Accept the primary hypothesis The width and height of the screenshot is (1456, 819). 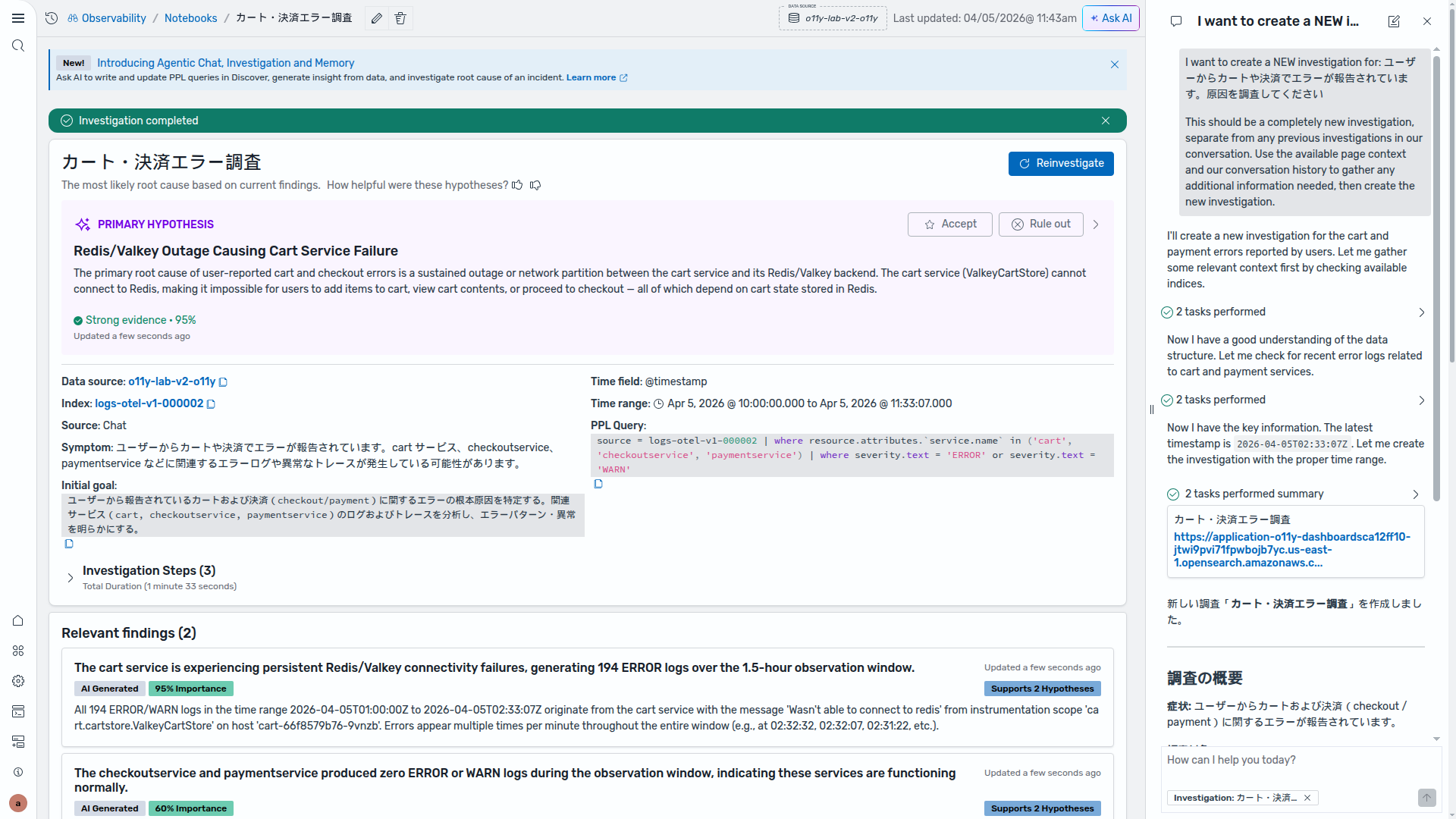[949, 224]
